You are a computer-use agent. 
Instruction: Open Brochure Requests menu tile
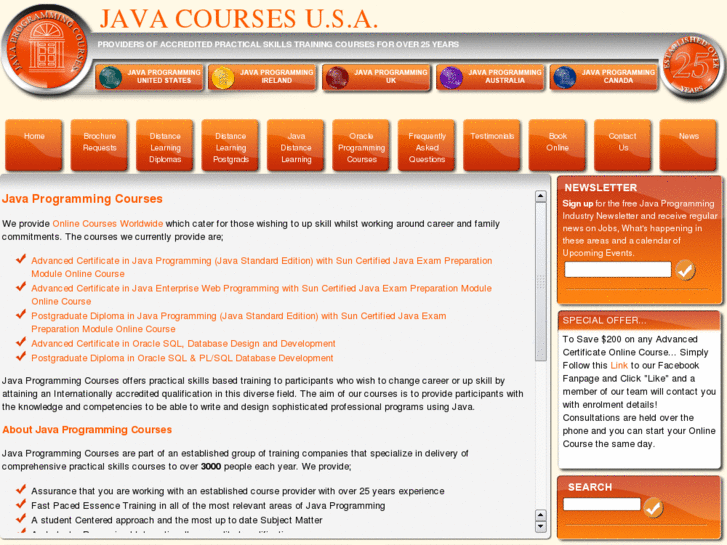point(99,145)
